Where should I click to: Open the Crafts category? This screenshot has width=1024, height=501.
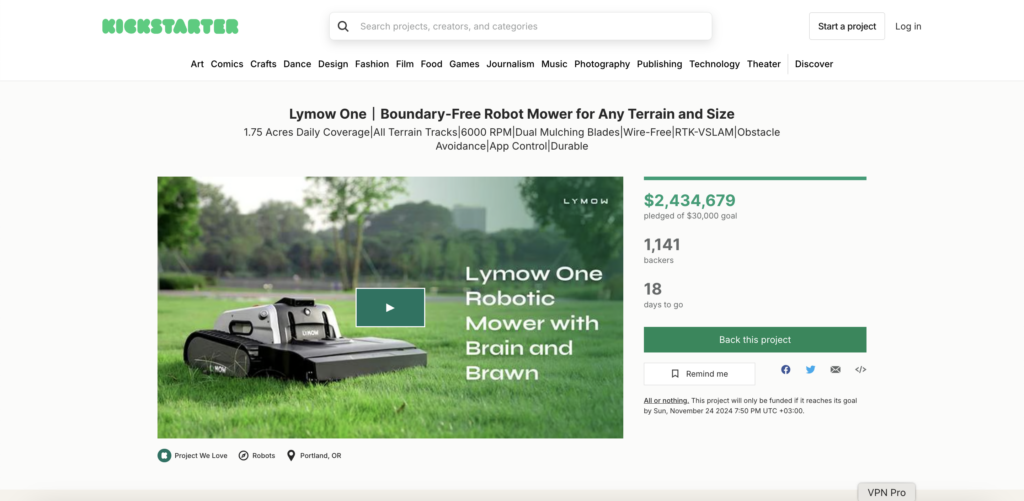(263, 64)
